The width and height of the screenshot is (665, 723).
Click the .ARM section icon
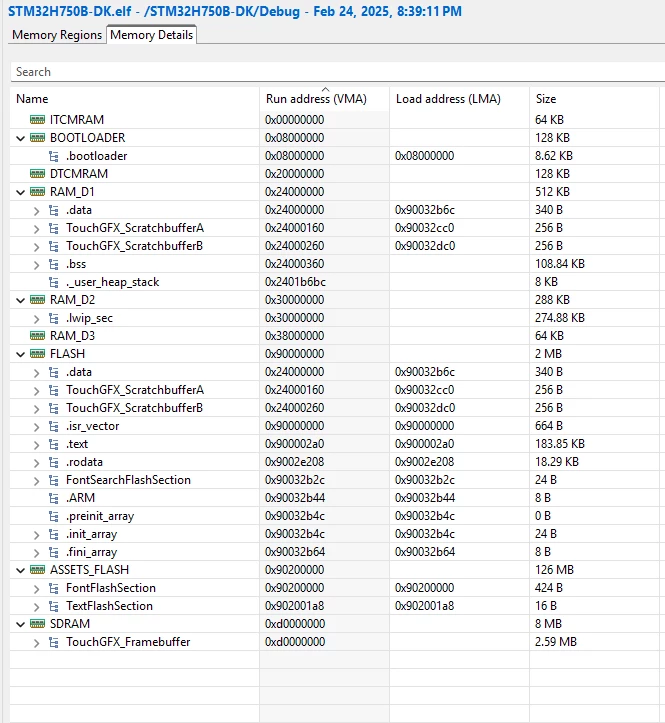53,498
